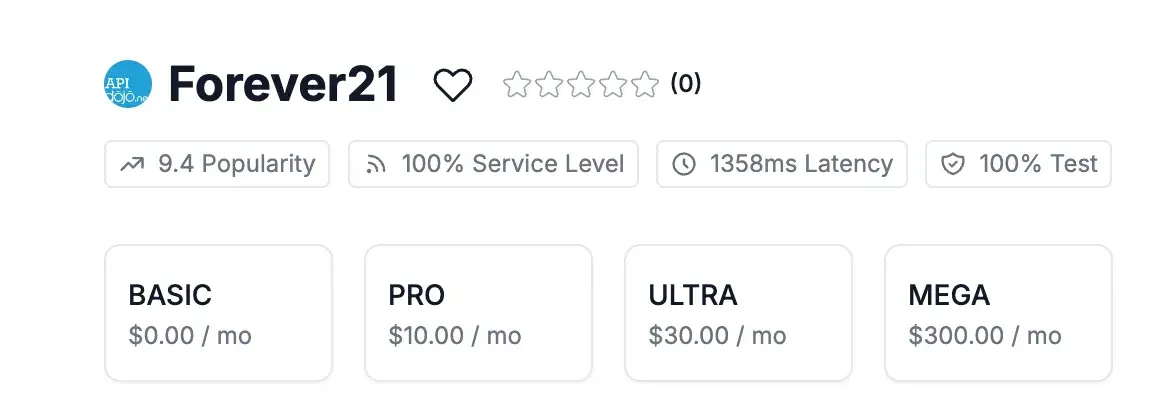Open the Forever21 API title

coord(284,85)
